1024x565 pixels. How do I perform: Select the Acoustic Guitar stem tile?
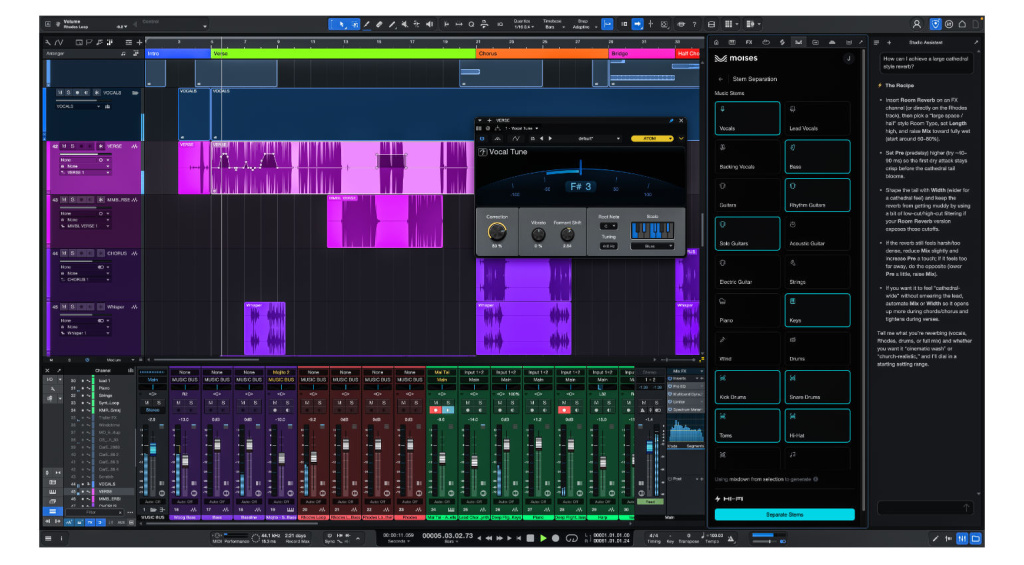[818, 234]
